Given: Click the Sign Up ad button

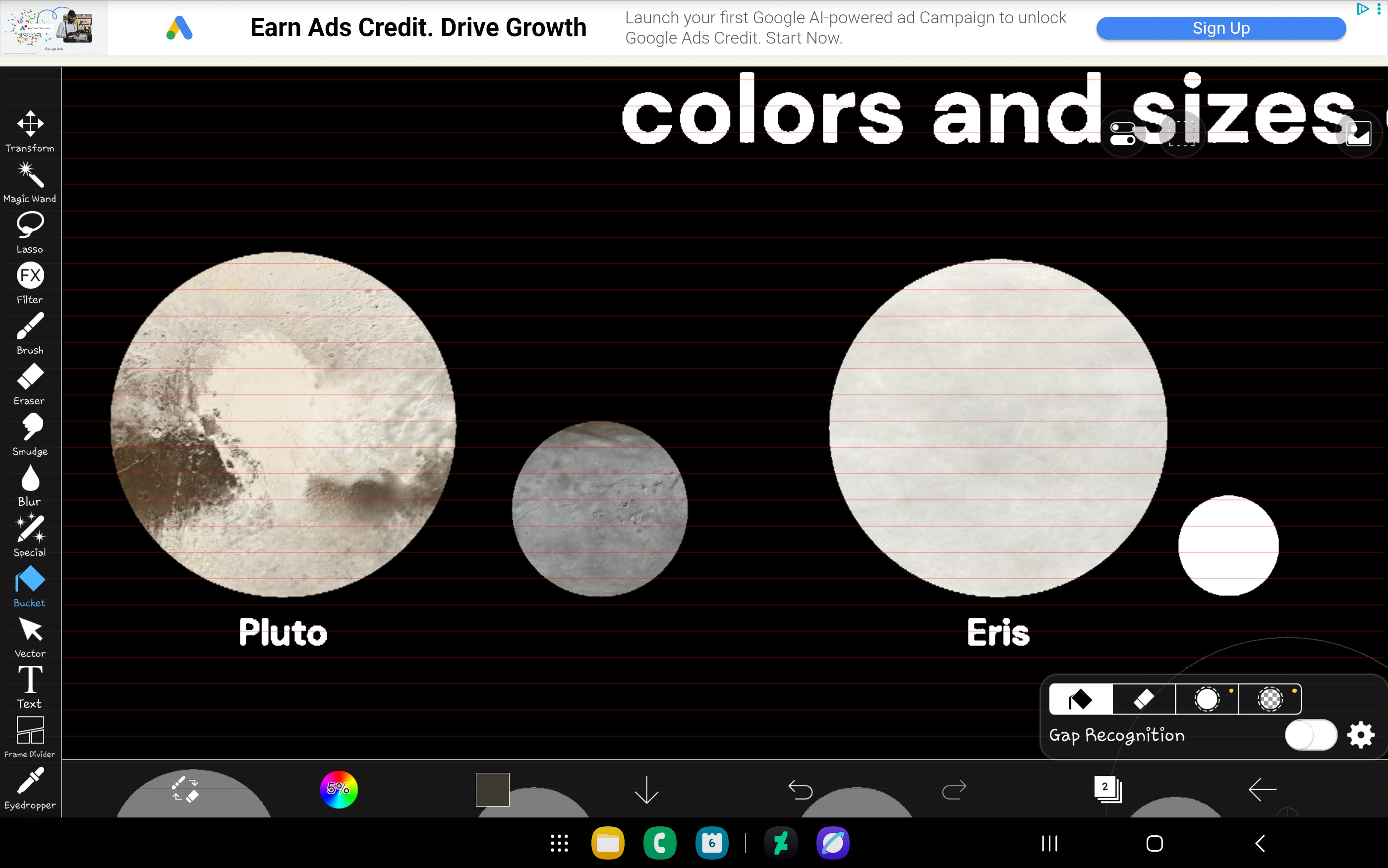Looking at the screenshot, I should pos(1221,28).
